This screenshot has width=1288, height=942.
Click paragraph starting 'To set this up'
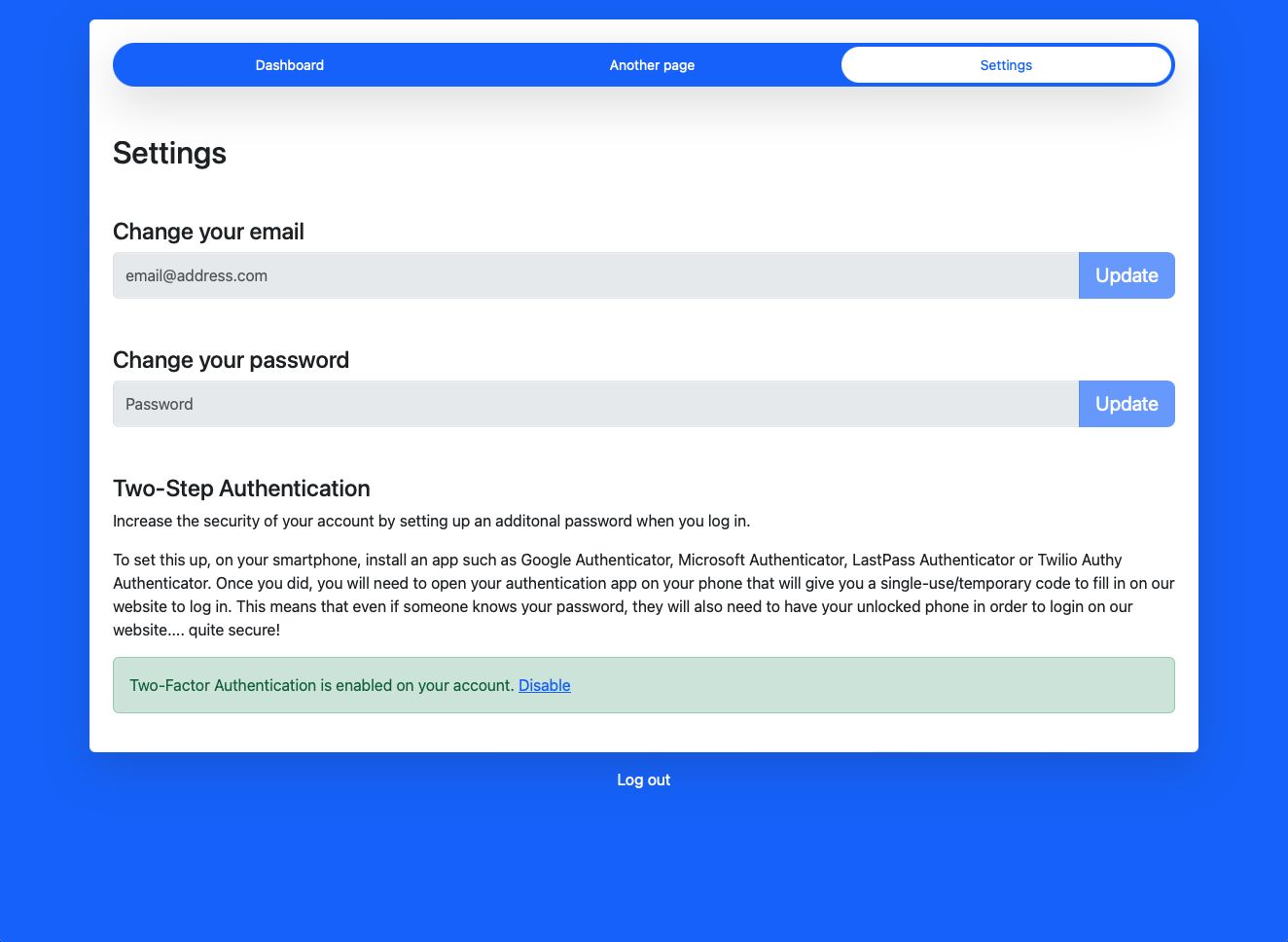644,595
